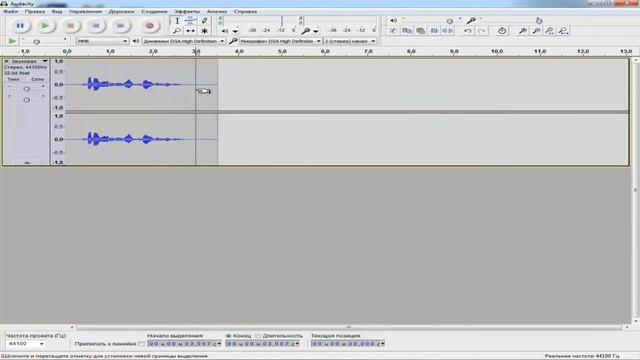Pause playback with the Pause button
The width and height of the screenshot is (640, 360).
point(20,26)
